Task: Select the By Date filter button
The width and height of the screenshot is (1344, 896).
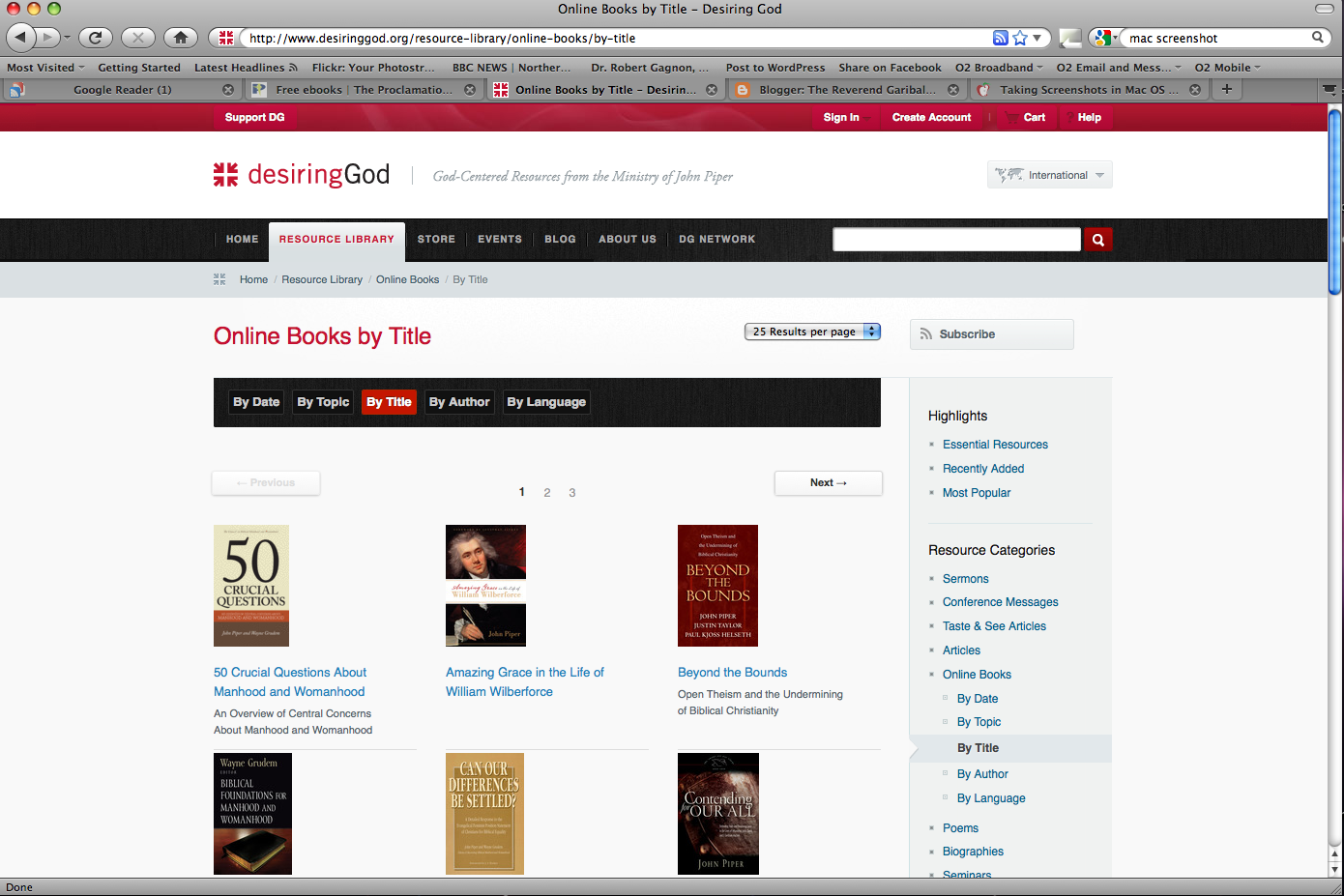Action: click(256, 402)
